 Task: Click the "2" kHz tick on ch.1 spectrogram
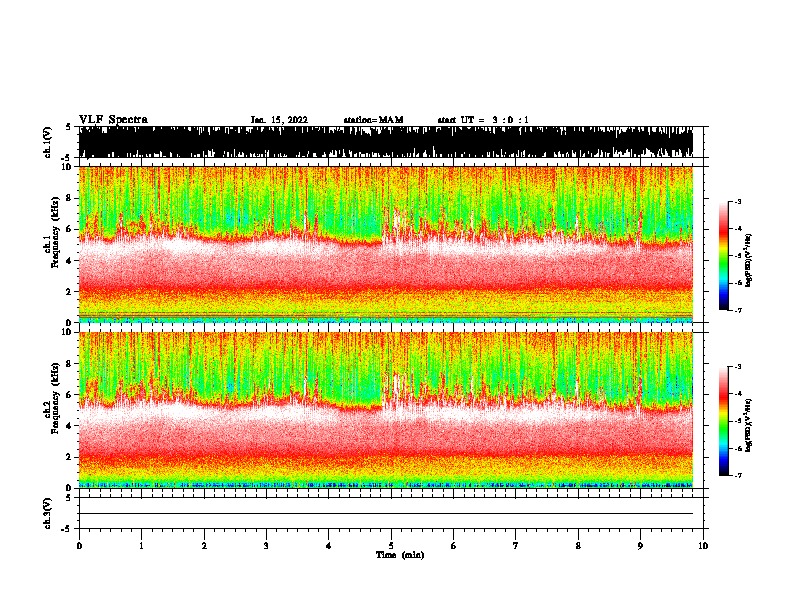tap(70, 291)
